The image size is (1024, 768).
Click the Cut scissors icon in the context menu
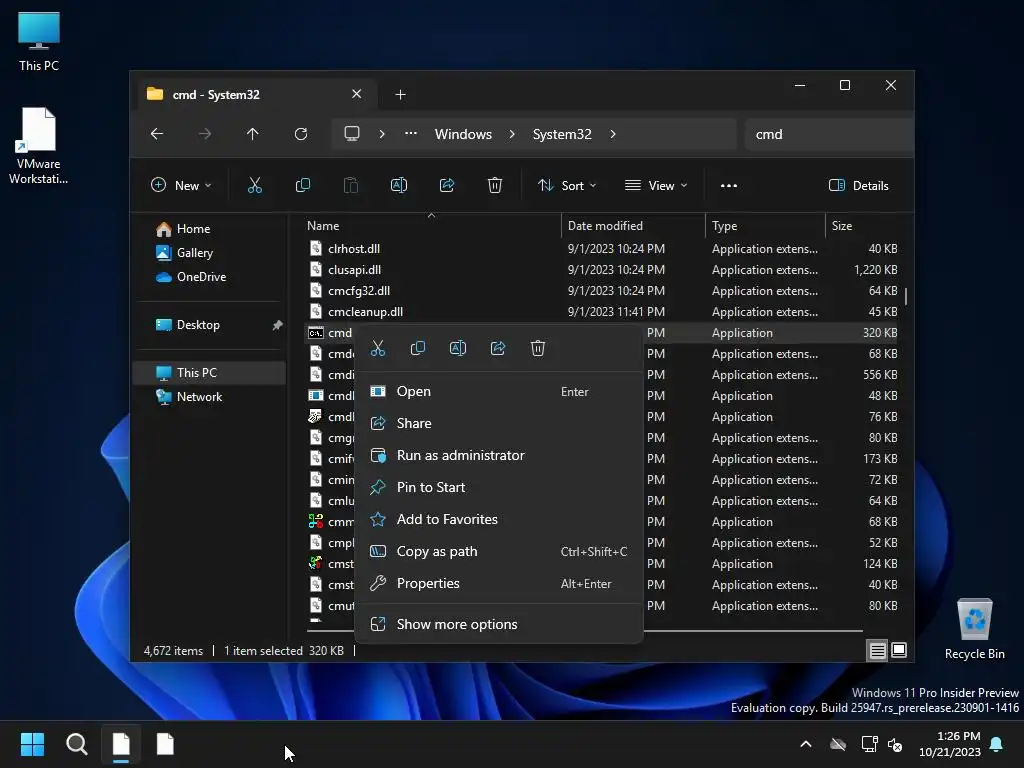pos(377,348)
